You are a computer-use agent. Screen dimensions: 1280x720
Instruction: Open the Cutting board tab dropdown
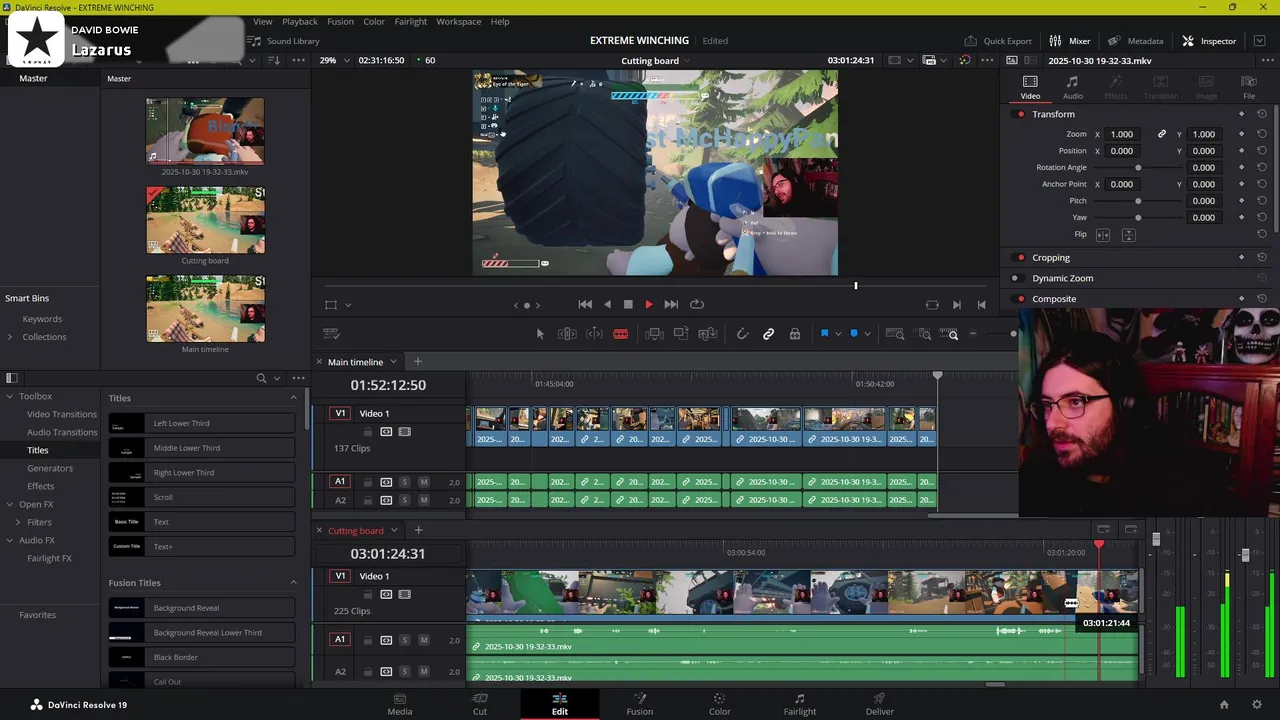(394, 531)
